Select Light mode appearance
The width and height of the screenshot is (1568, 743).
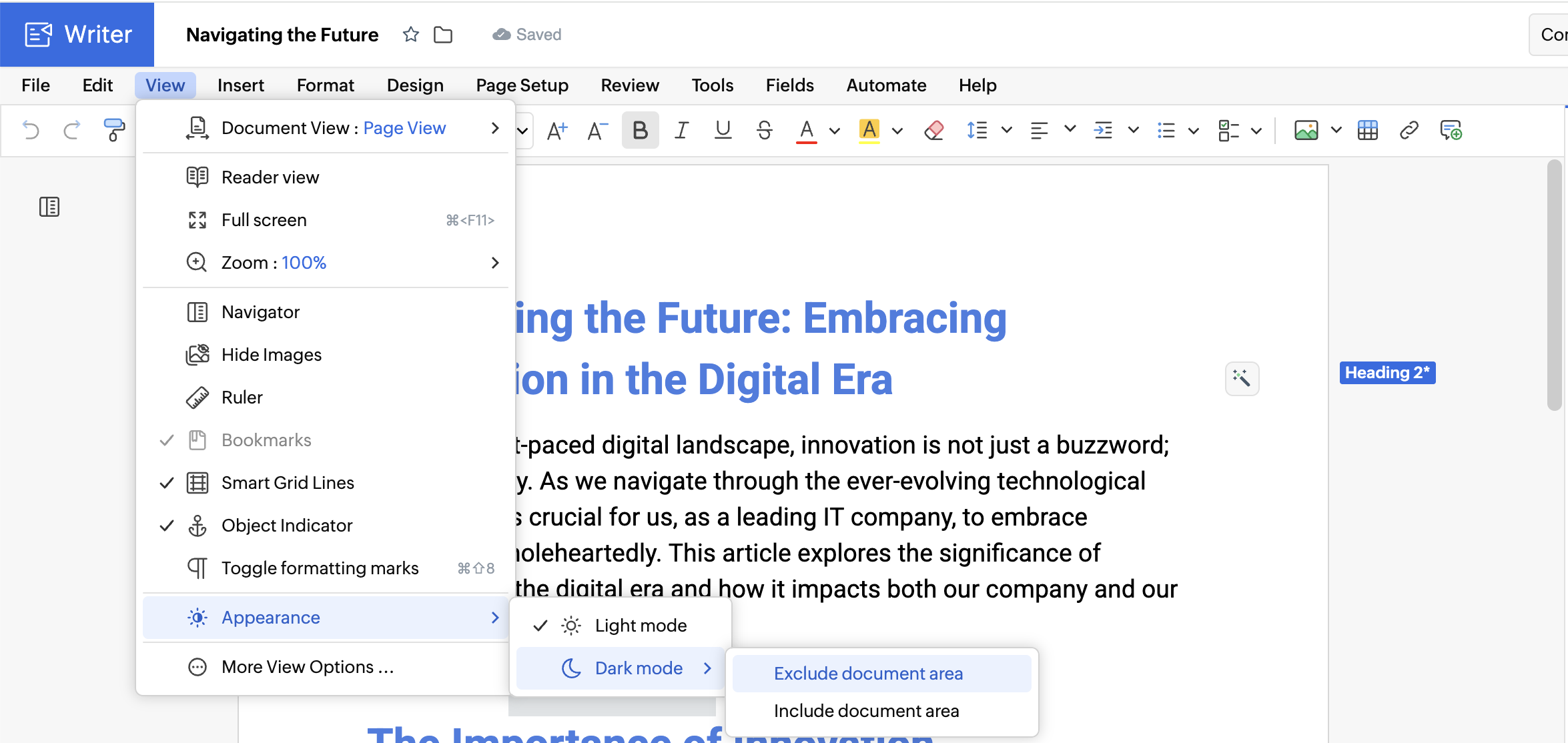click(641, 626)
